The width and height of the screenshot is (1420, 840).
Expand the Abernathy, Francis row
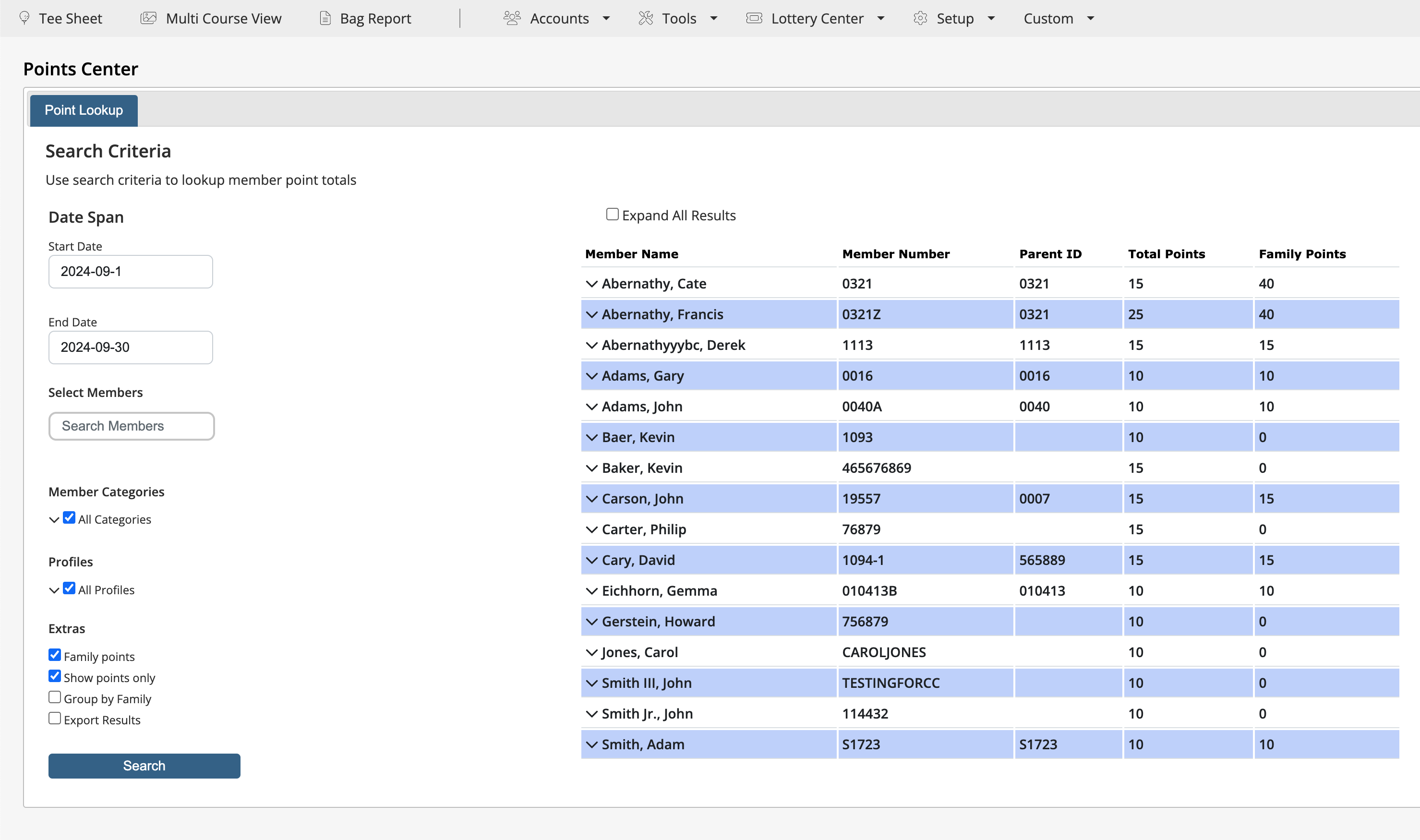(591, 315)
